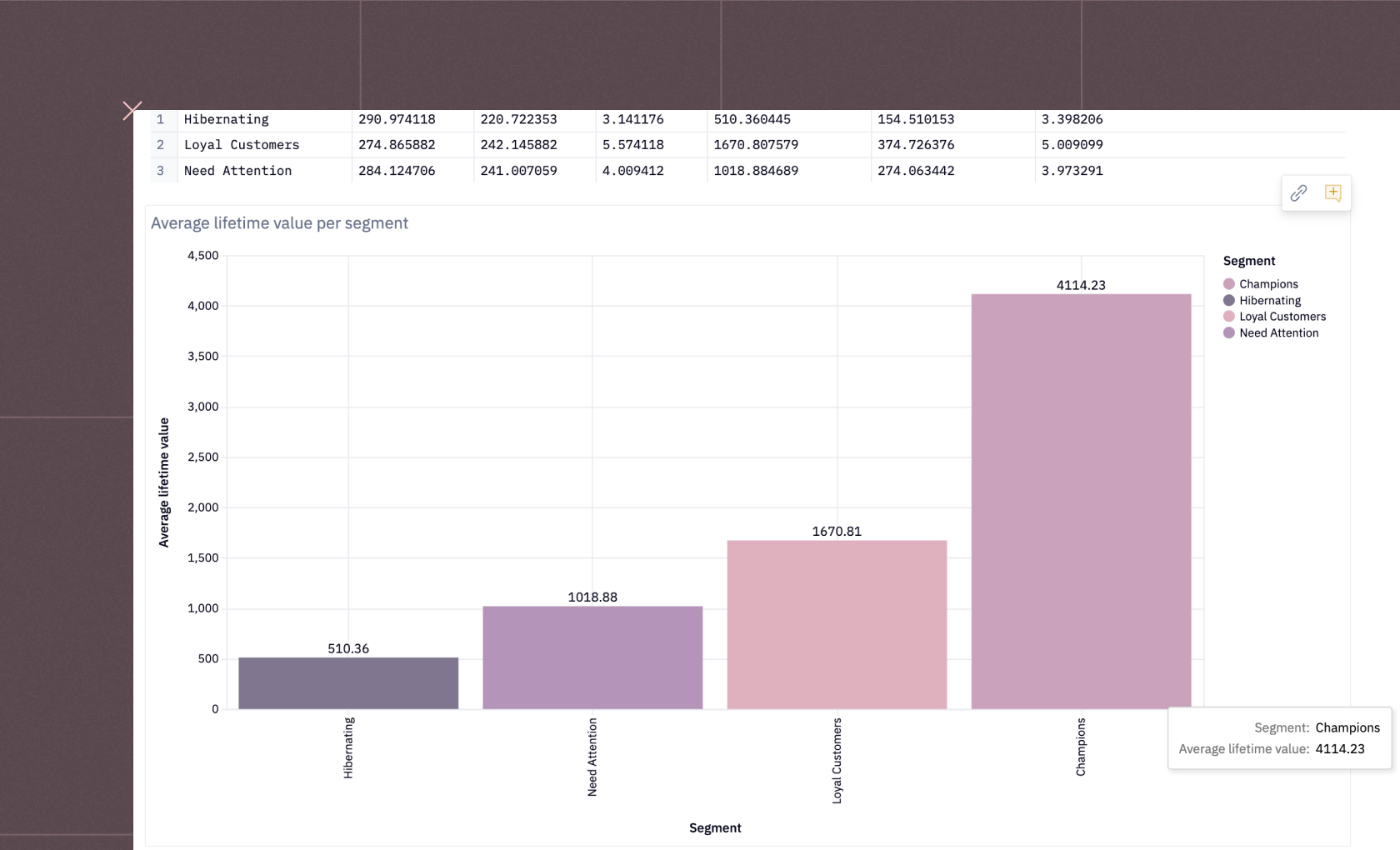Toggle the Loyal Customers legend entry
The height and width of the screenshot is (850, 1400).
click(1282, 316)
